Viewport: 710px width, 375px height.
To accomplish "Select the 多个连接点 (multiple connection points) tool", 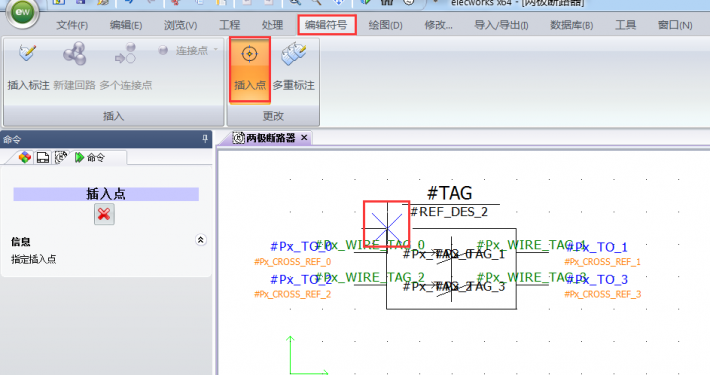I will 125,53.
